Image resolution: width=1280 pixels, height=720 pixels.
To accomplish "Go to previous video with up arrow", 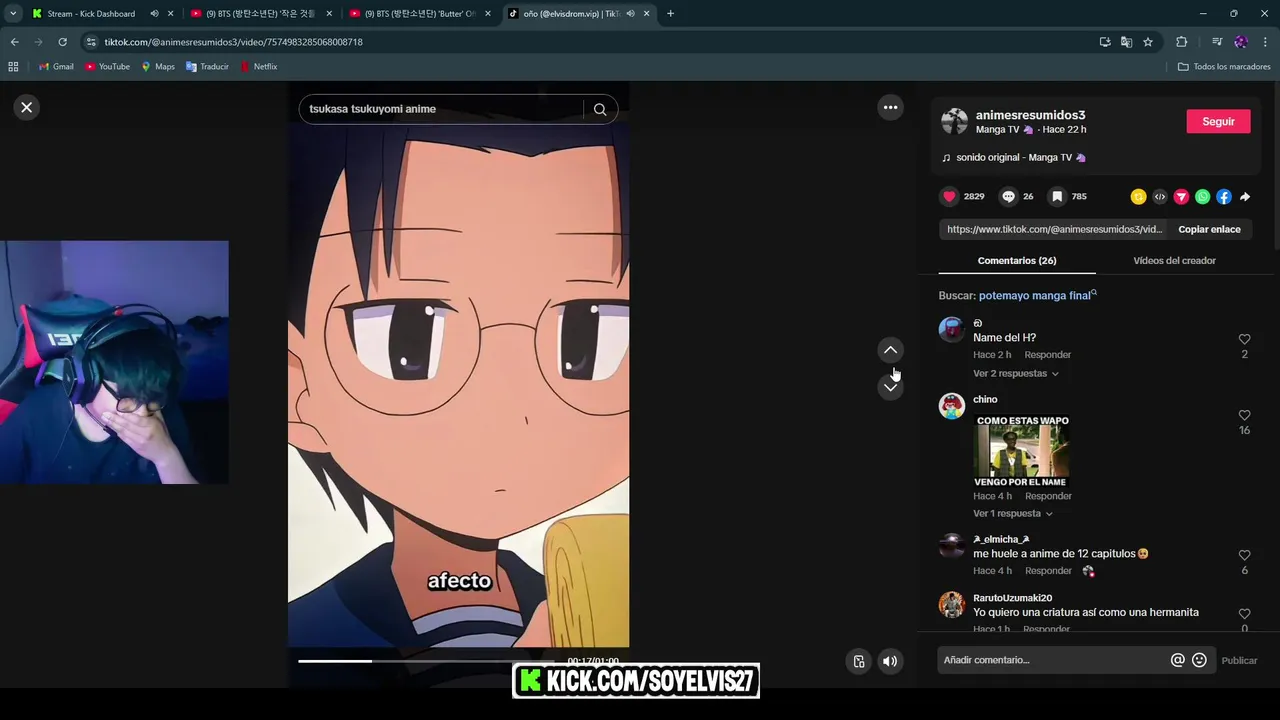I will 890,350.
